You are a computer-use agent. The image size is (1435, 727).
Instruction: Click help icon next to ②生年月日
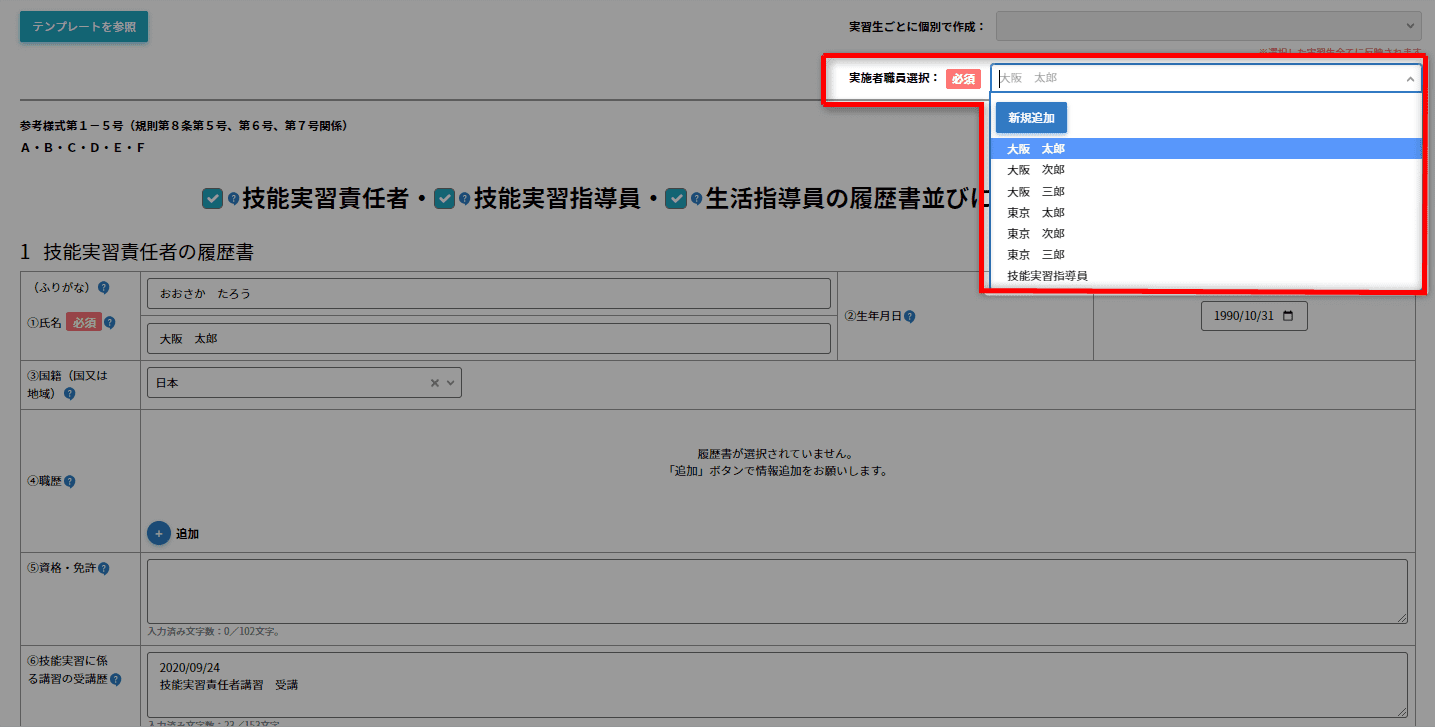click(910, 316)
